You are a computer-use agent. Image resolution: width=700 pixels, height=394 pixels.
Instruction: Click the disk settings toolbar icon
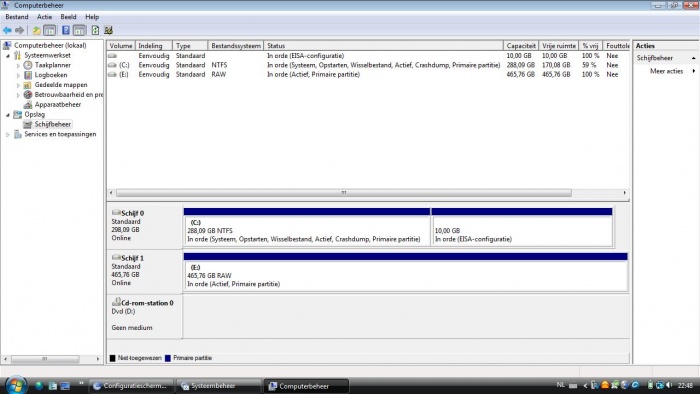click(x=108, y=30)
